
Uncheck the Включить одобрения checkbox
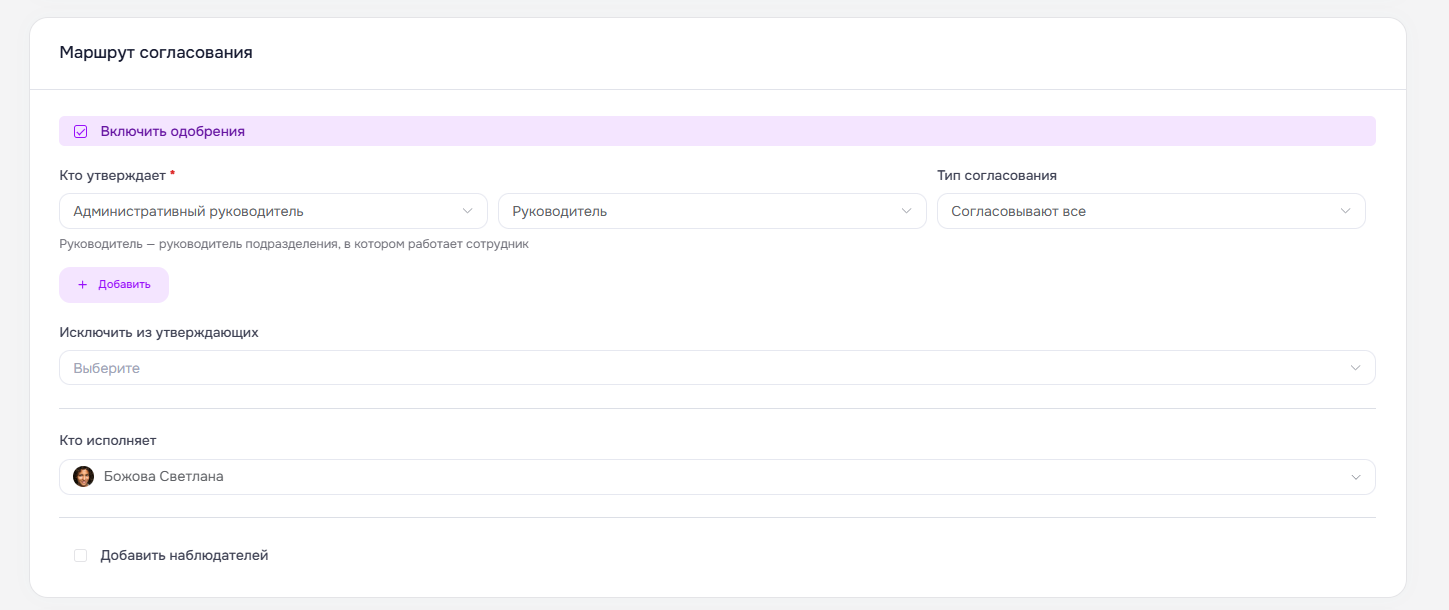tap(81, 131)
